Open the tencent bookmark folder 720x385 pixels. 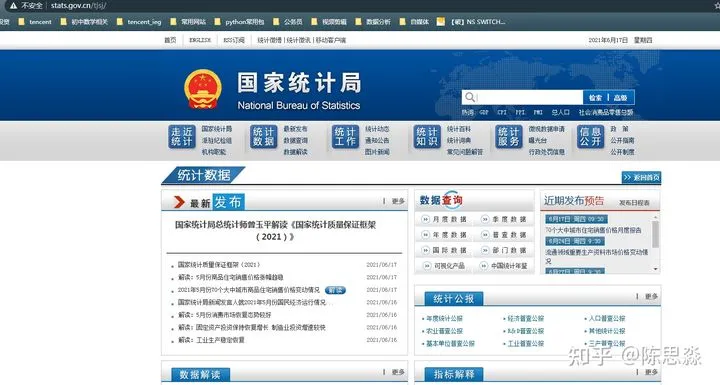point(35,22)
